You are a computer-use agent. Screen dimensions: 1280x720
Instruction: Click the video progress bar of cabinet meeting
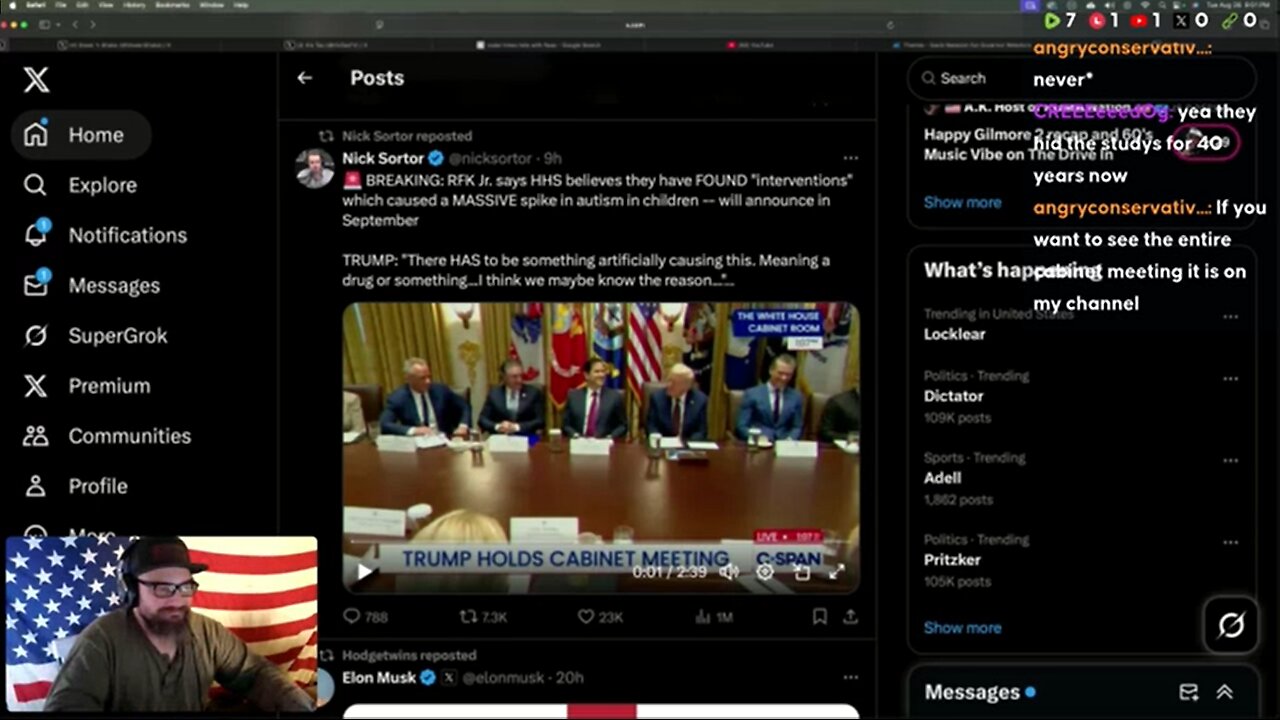click(600, 543)
